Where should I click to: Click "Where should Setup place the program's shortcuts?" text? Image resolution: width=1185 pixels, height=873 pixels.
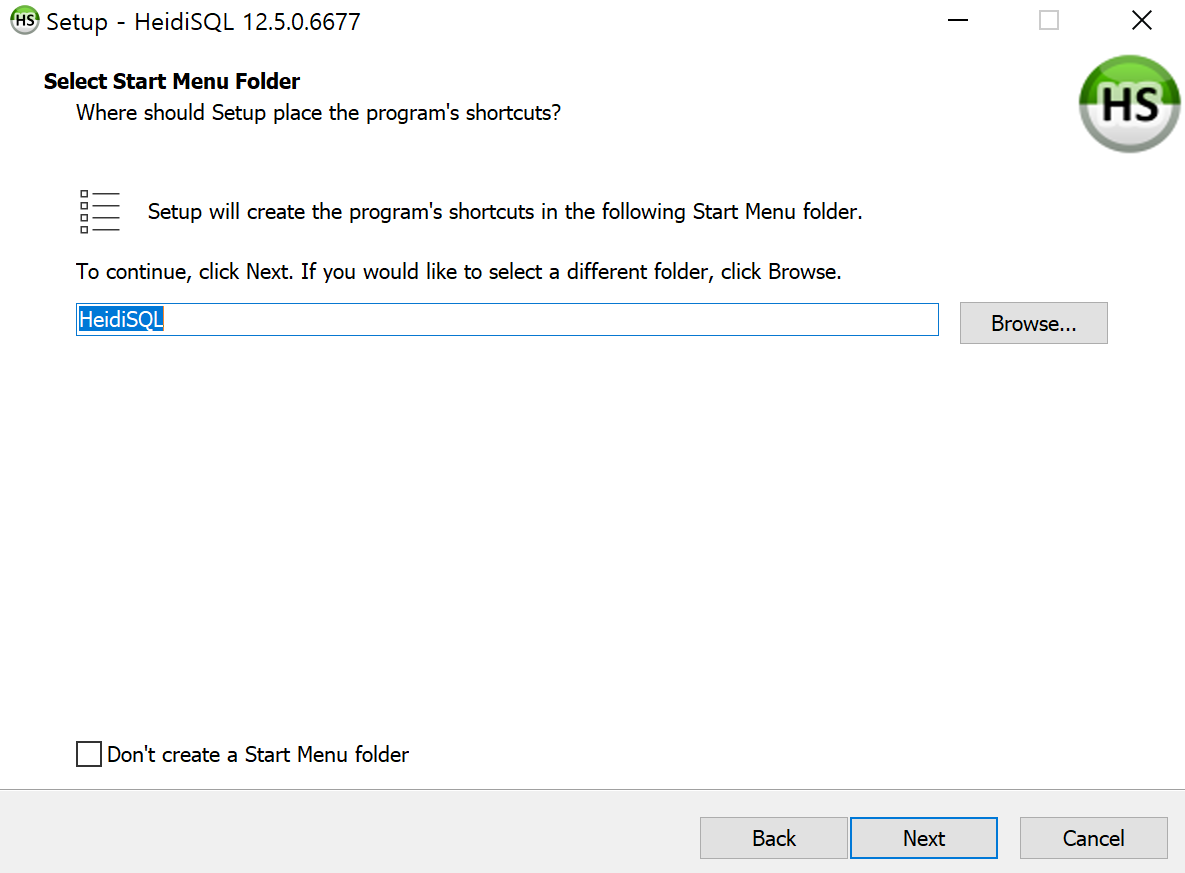tap(318, 113)
